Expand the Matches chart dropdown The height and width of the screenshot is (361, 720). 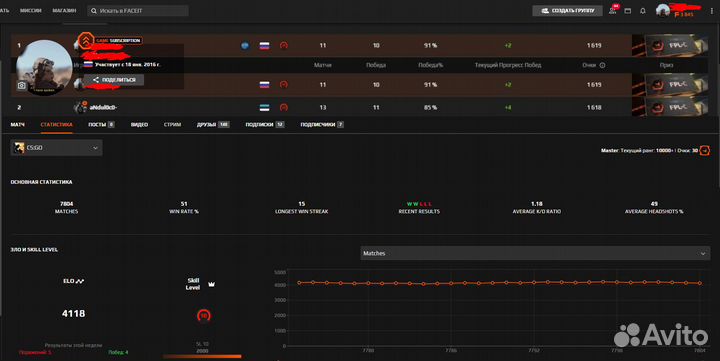(x=535, y=253)
